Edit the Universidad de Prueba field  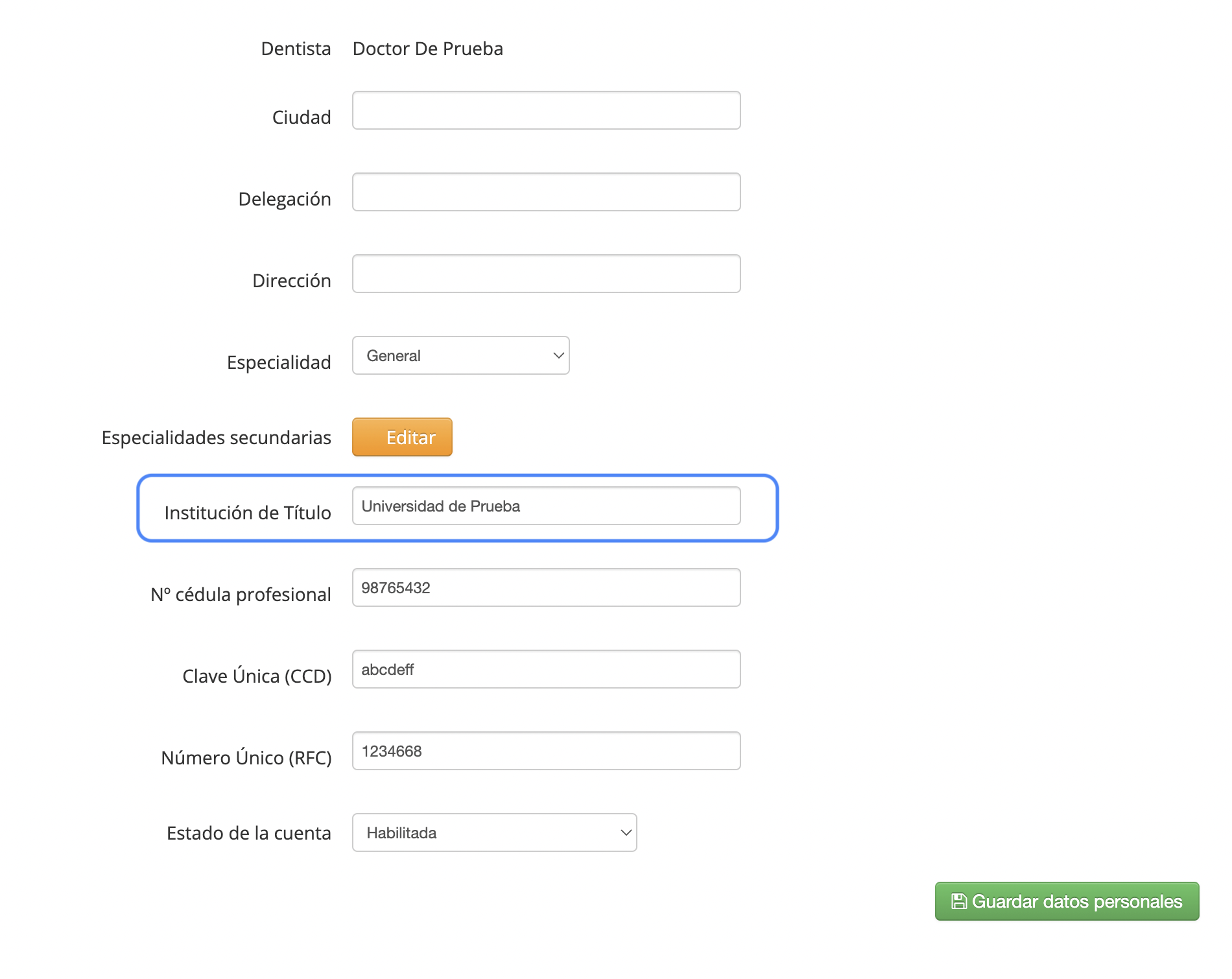tap(547, 506)
